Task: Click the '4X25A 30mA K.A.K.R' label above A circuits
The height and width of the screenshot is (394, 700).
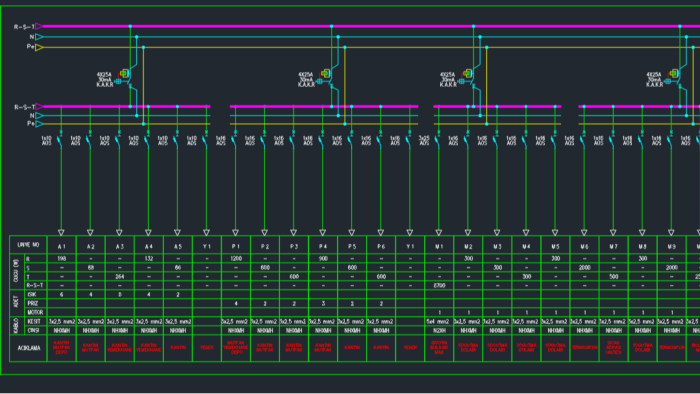Action: (x=105, y=79)
